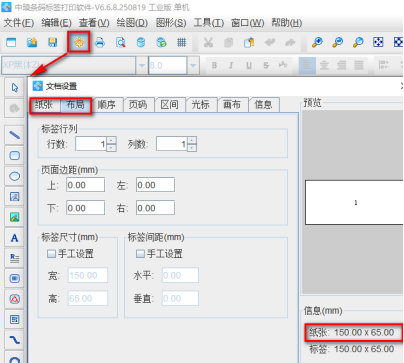Image resolution: width=404 pixels, height=363 pixels.
Task: Enable 手工设置 under 标签间距
Action: point(140,254)
